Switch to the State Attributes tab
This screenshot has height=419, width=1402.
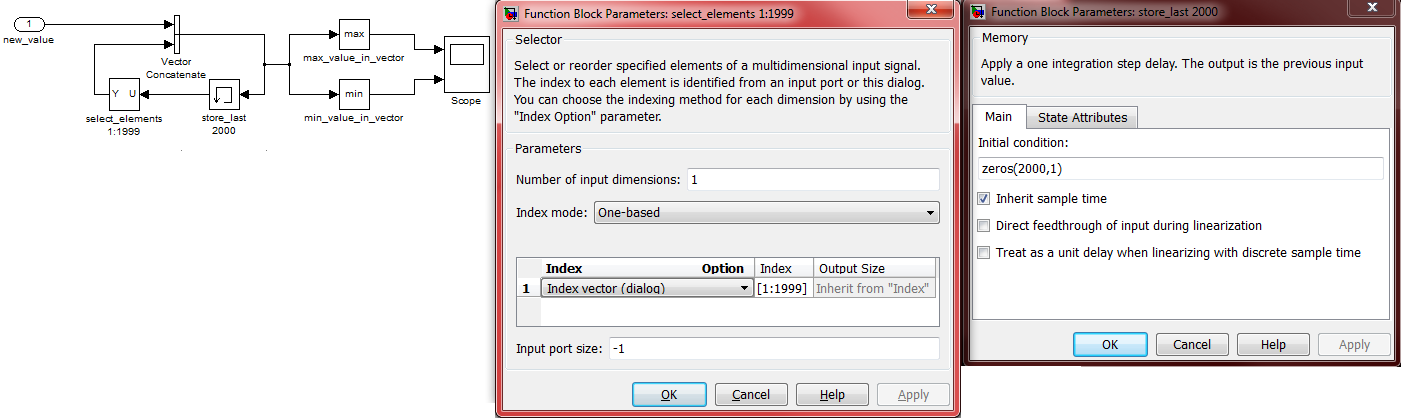click(1082, 117)
